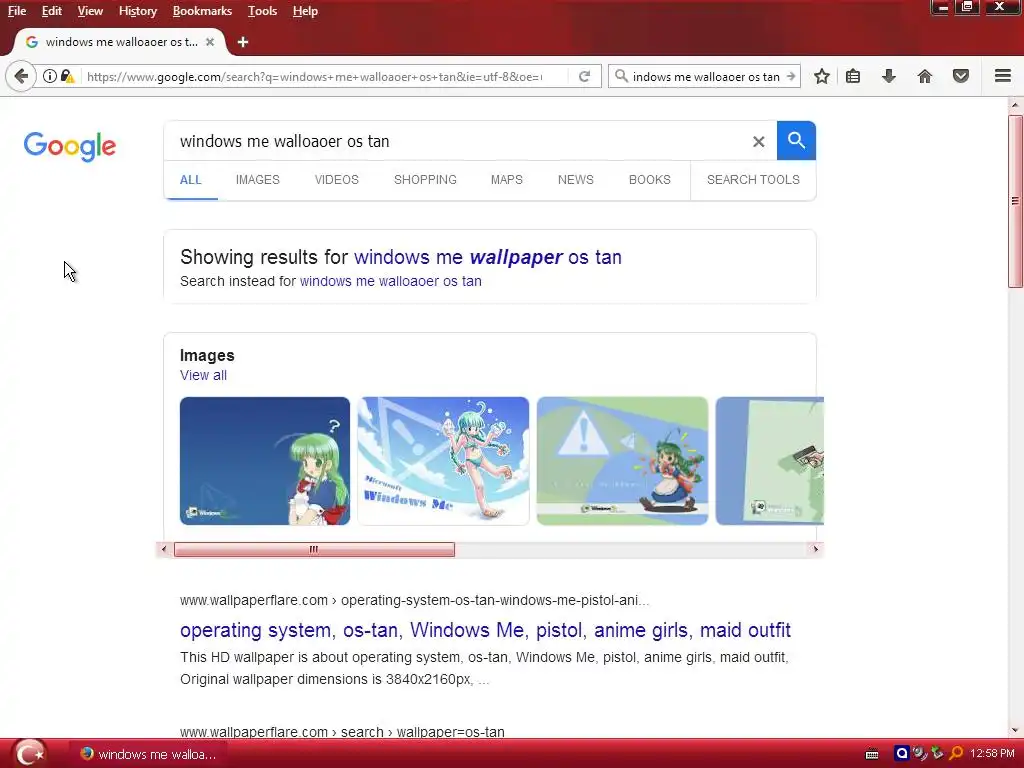Open 'operating system, os-tan, Windows Me, pistol' result
The width and height of the screenshot is (1024, 768).
[x=485, y=630]
